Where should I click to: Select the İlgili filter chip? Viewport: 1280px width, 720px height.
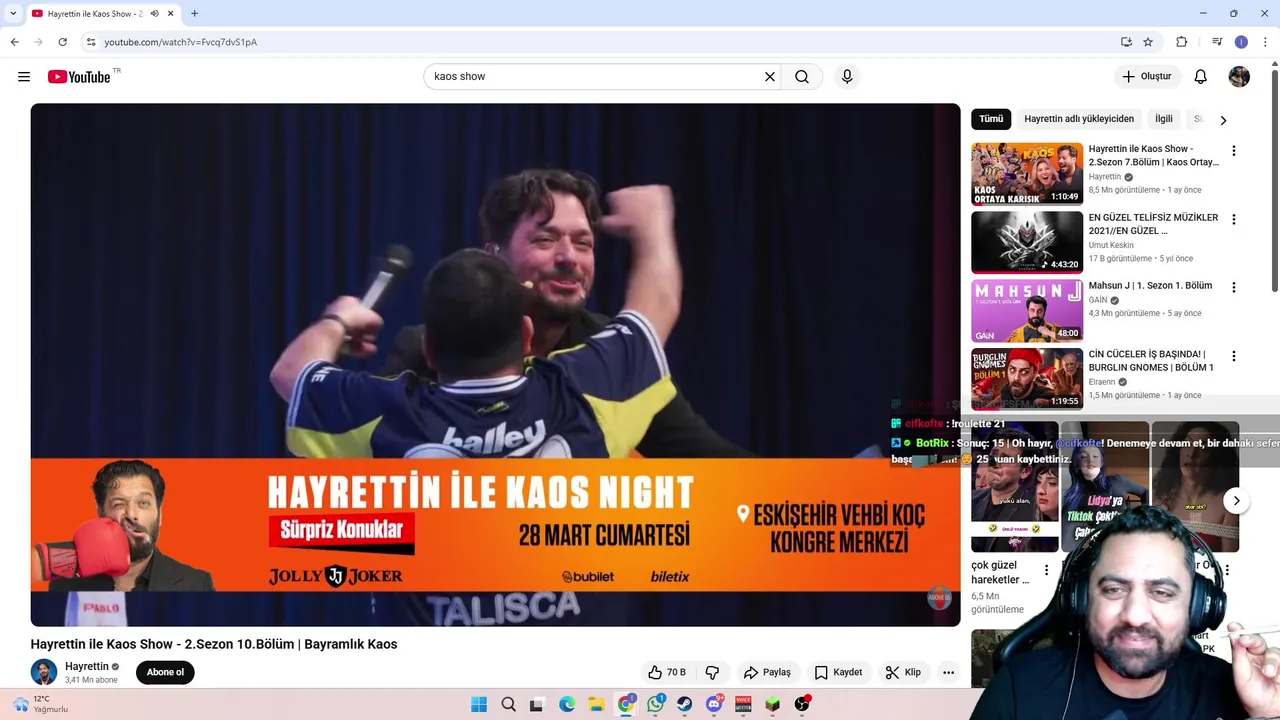pos(1164,119)
